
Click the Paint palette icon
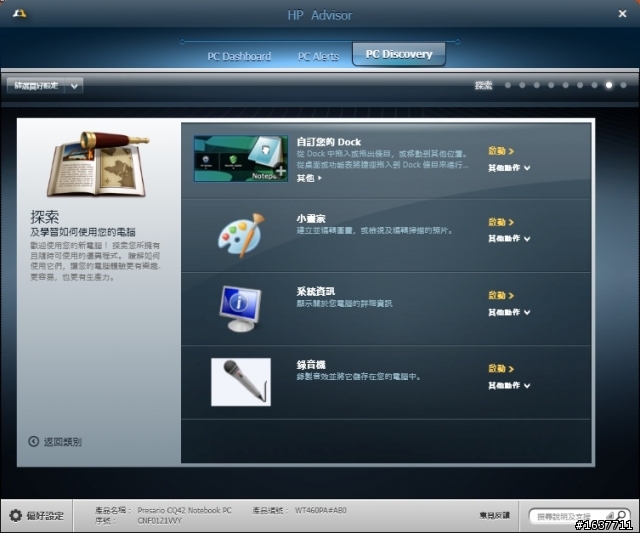click(241, 235)
